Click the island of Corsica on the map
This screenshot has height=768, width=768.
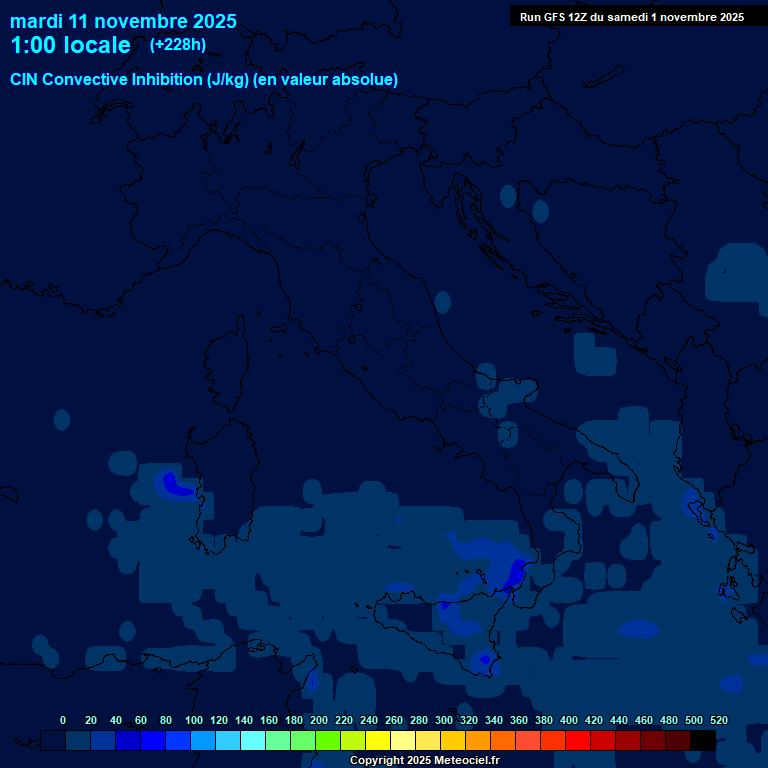pos(224,350)
